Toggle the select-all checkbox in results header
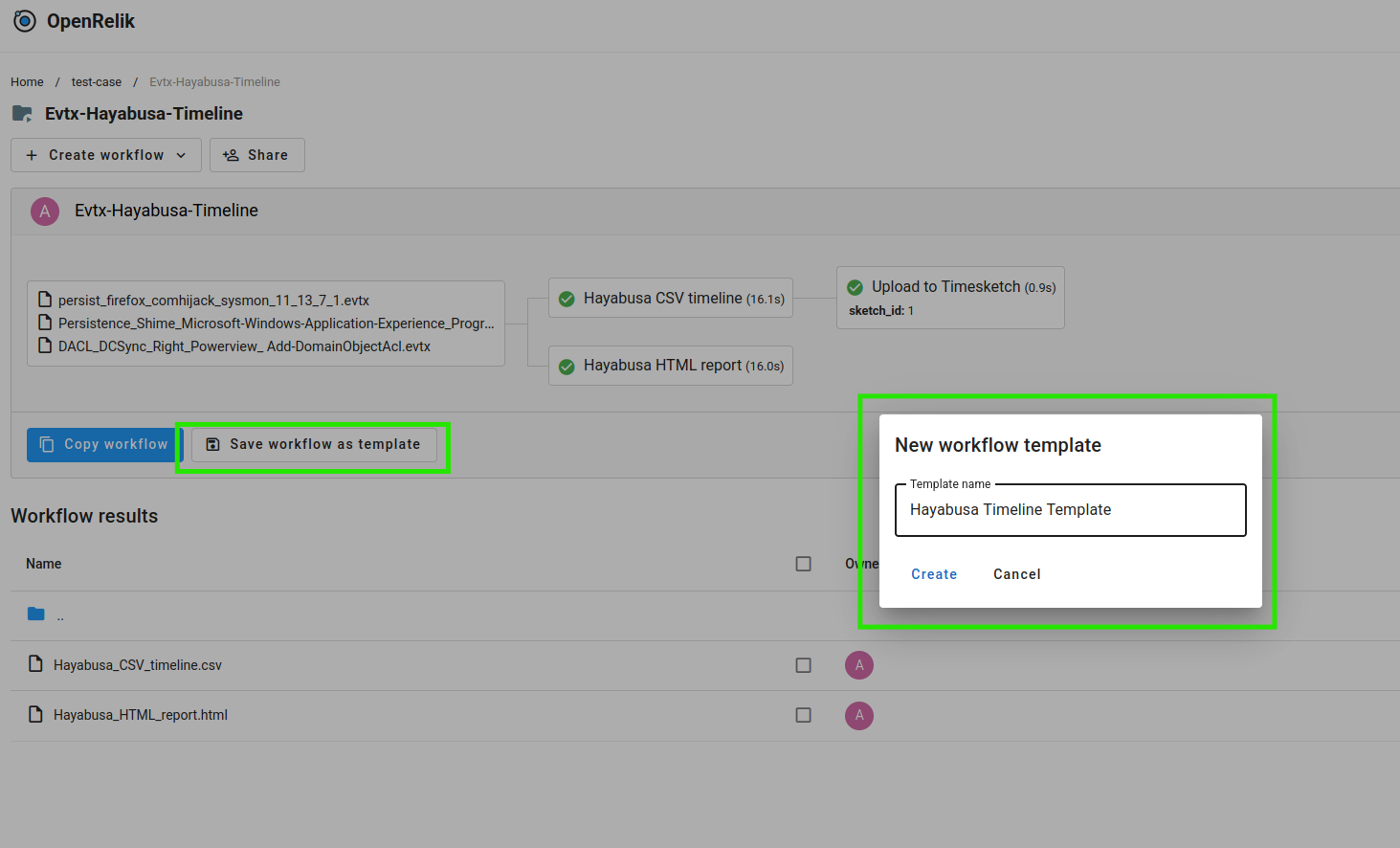 coord(804,564)
